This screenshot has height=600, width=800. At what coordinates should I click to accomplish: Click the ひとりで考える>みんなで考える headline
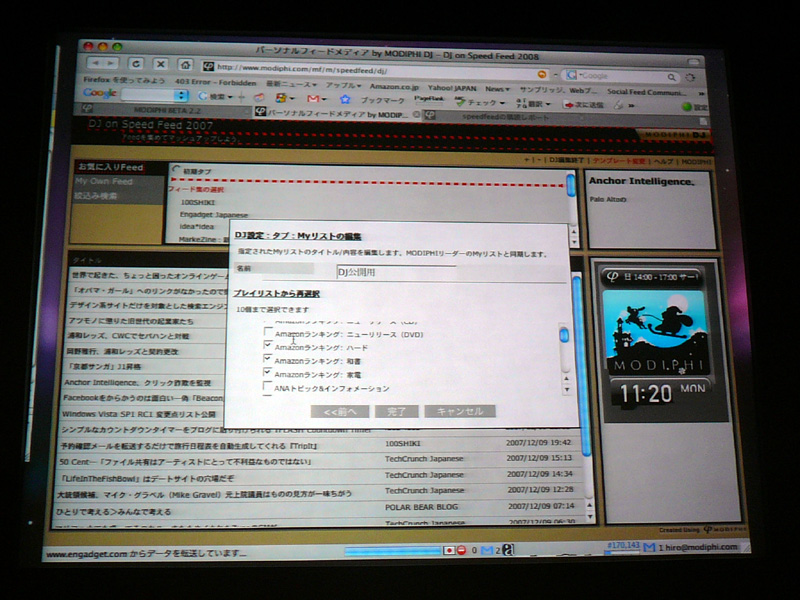[x=113, y=512]
